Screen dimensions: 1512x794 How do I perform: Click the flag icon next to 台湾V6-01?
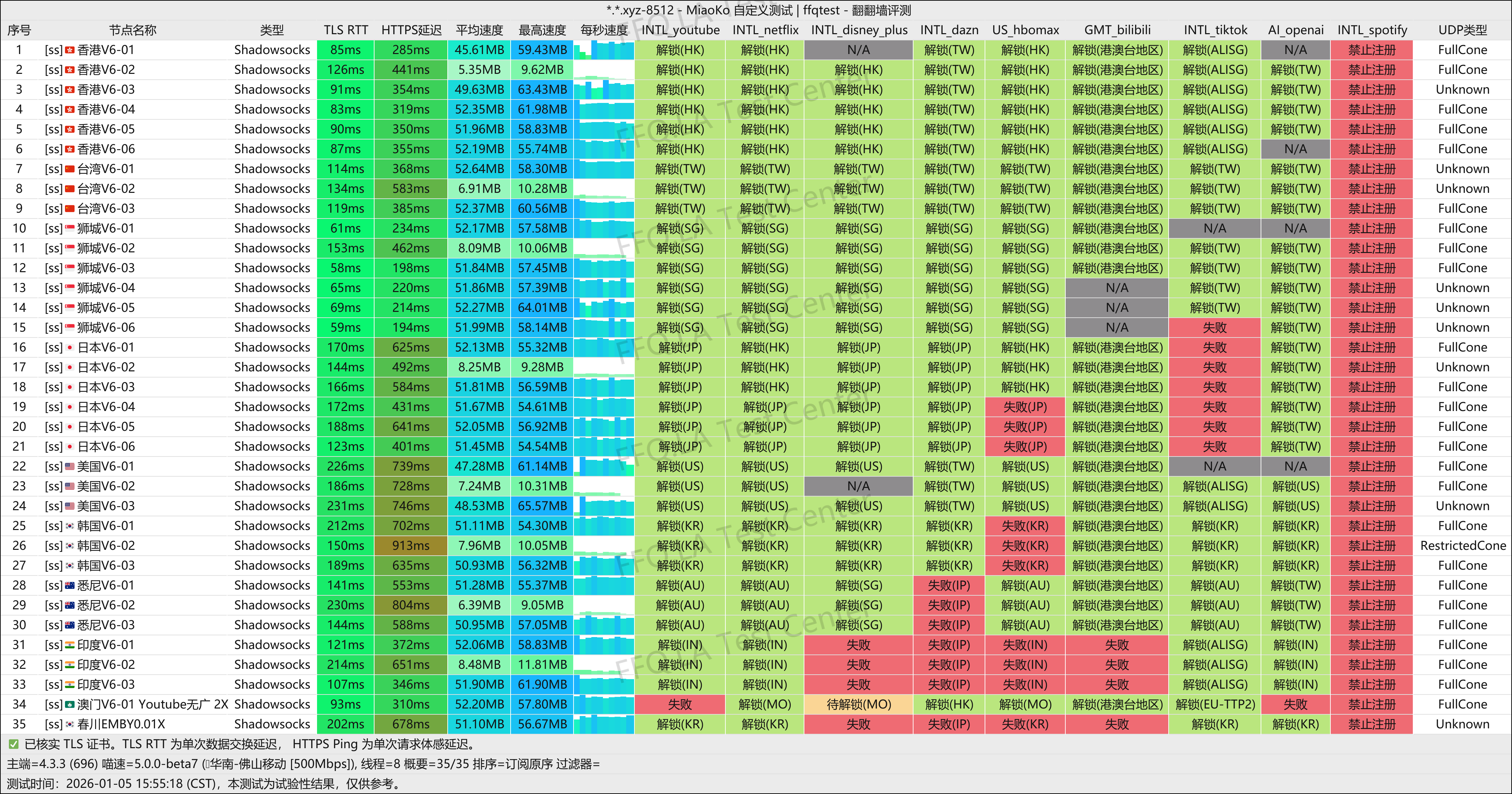tap(70, 170)
